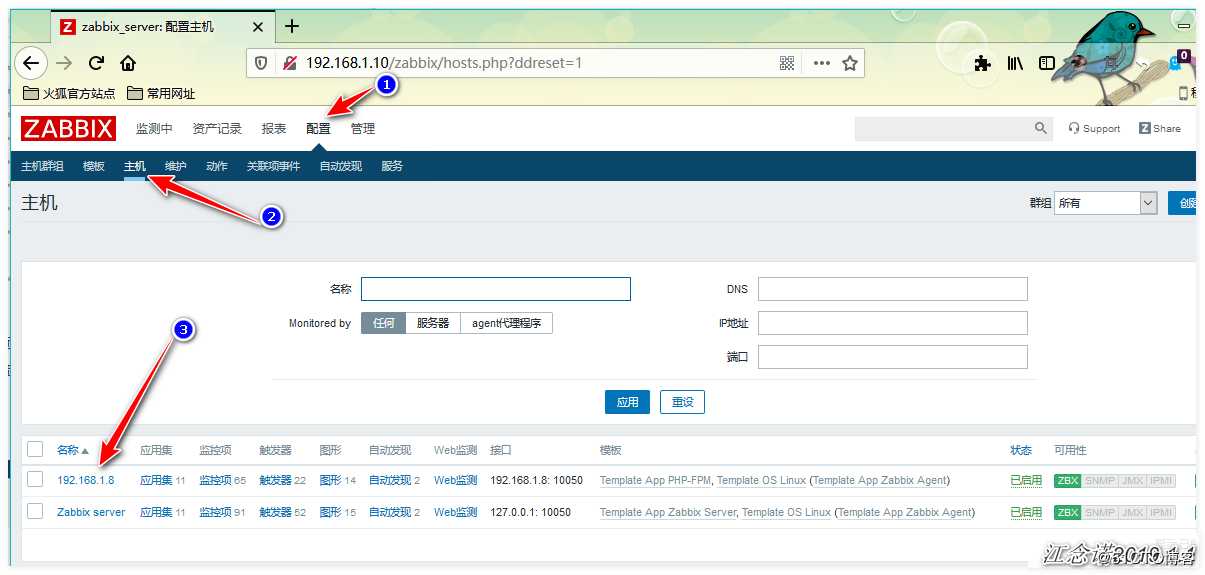Click the 应用 filter button
This screenshot has width=1205, height=575.
click(627, 402)
